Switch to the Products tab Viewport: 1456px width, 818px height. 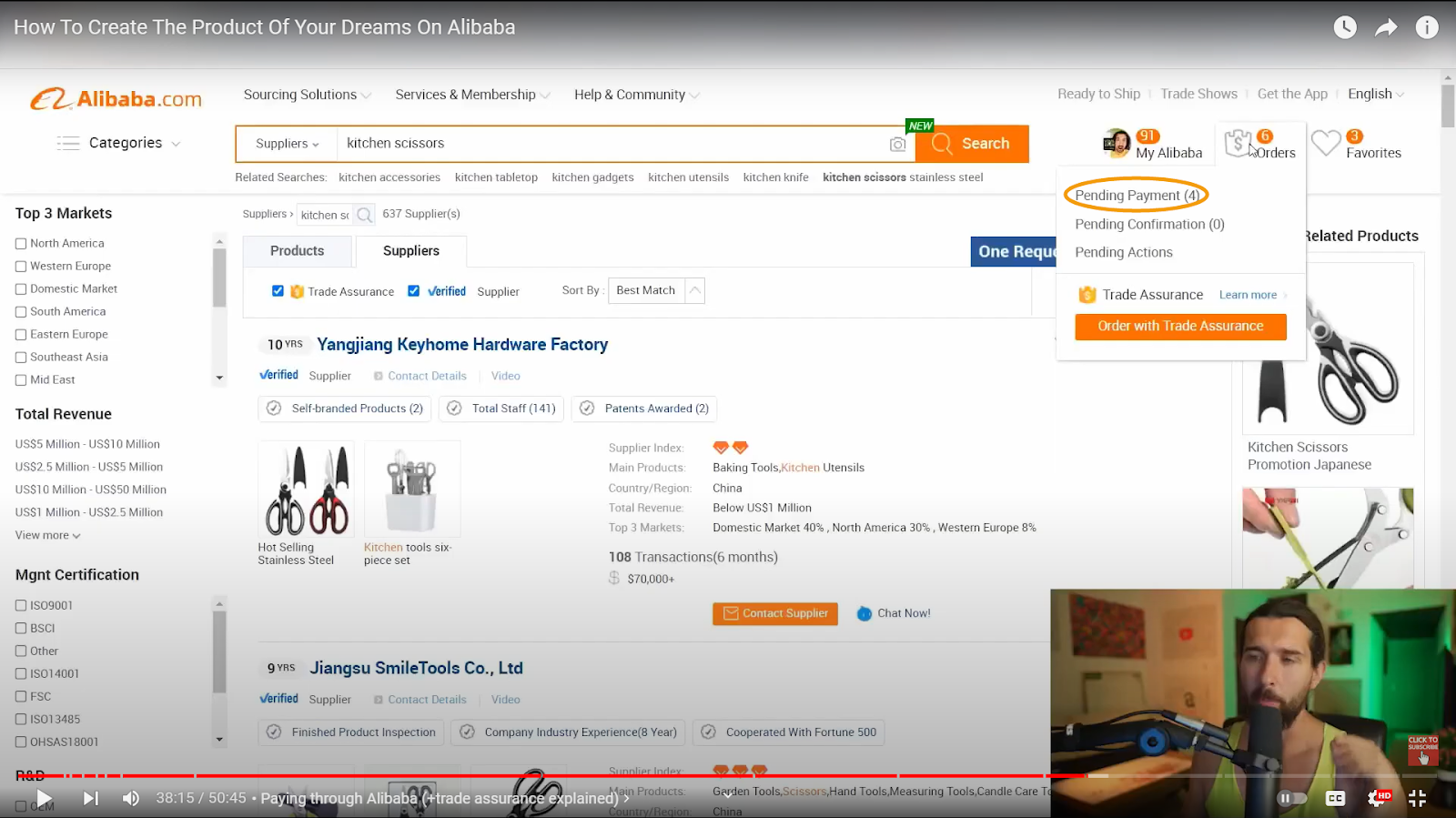tap(298, 251)
